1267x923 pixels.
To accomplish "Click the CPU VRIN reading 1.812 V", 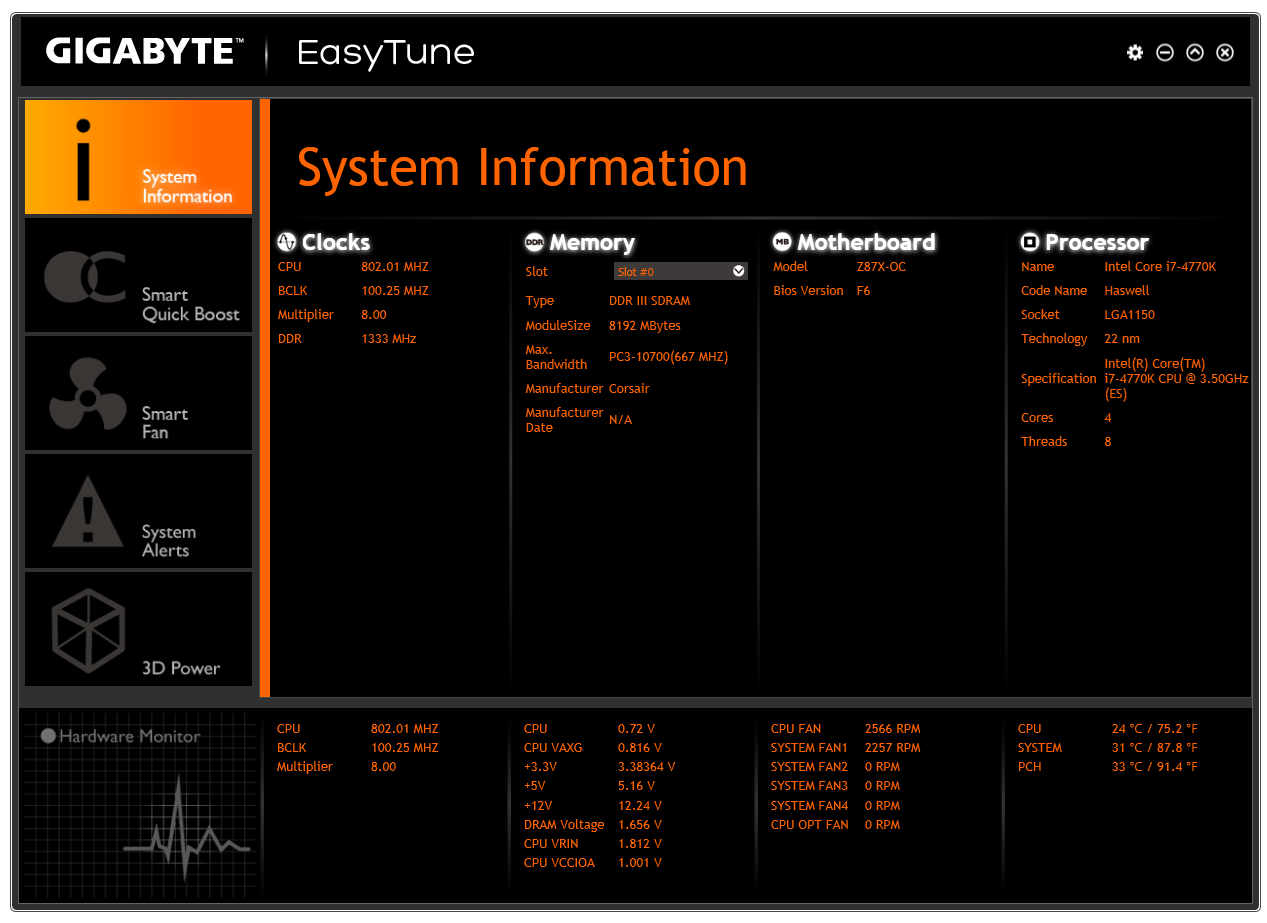I will click(640, 844).
